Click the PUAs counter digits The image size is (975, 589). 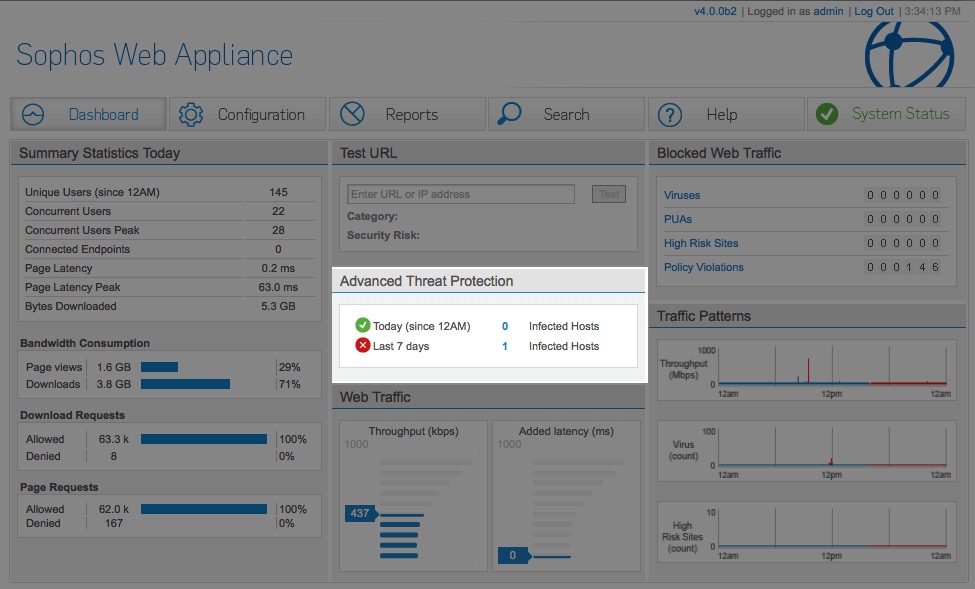[x=903, y=220]
